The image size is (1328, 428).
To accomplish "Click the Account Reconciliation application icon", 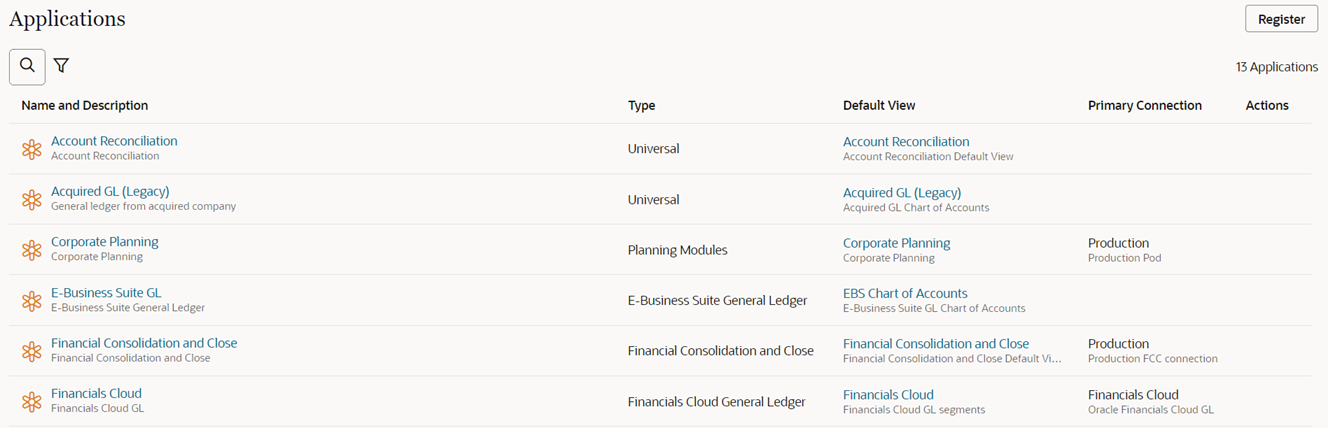I will tap(32, 149).
